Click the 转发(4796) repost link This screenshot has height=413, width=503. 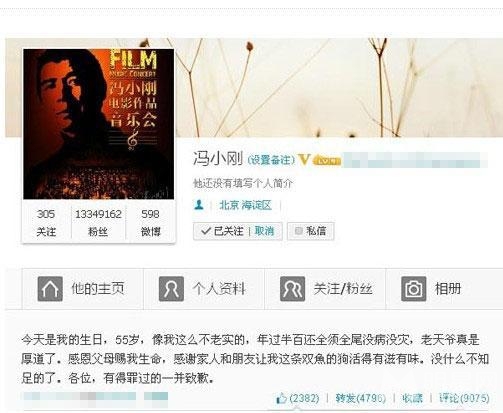click(361, 398)
